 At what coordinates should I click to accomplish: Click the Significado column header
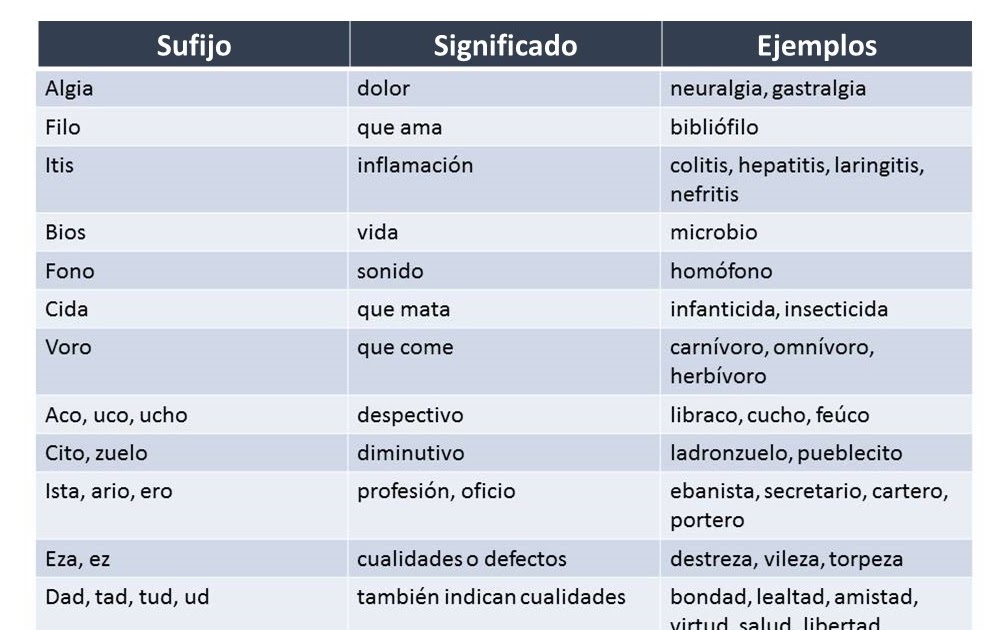(x=505, y=44)
